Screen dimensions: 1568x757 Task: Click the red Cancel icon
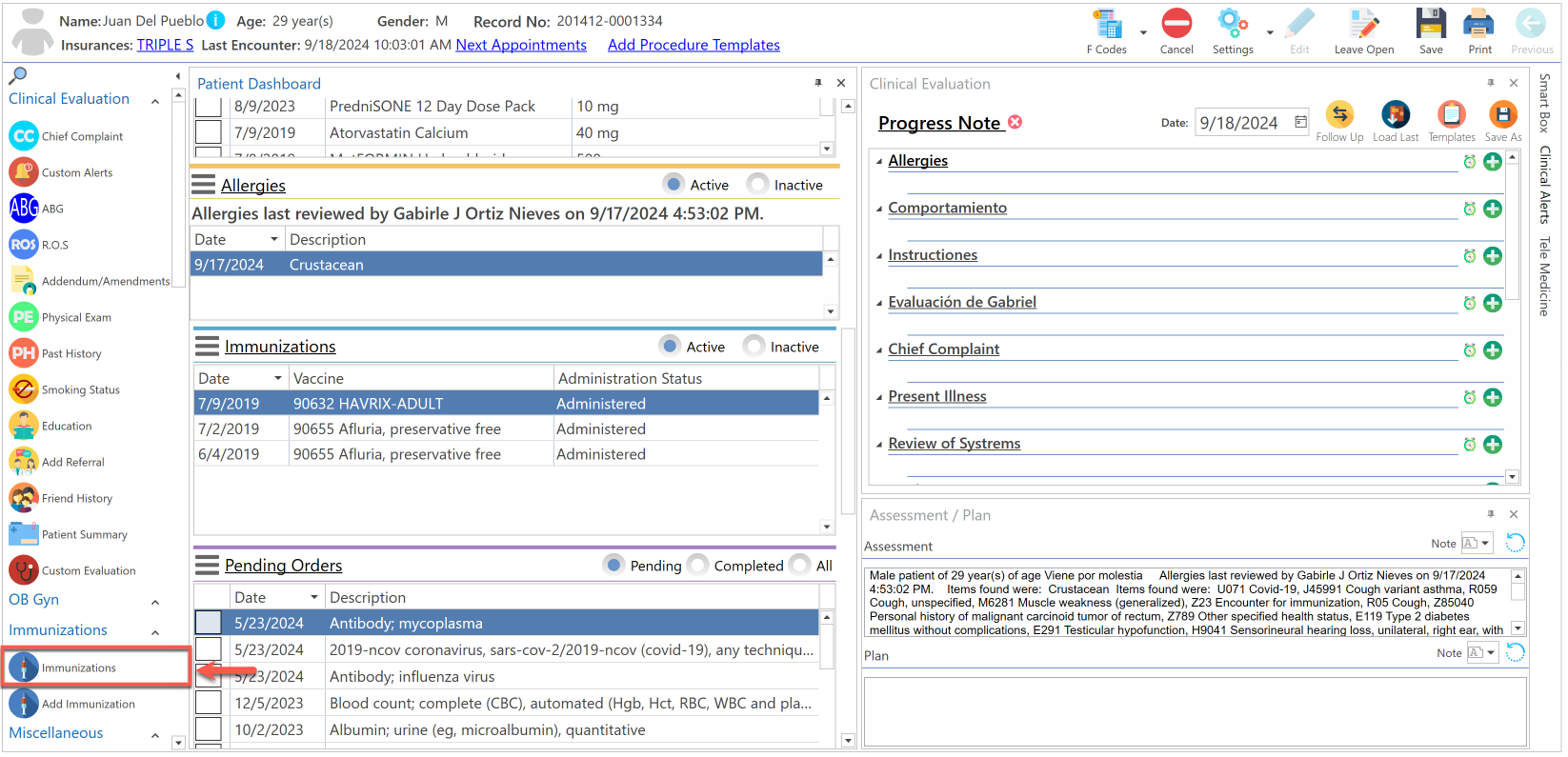(x=1176, y=24)
